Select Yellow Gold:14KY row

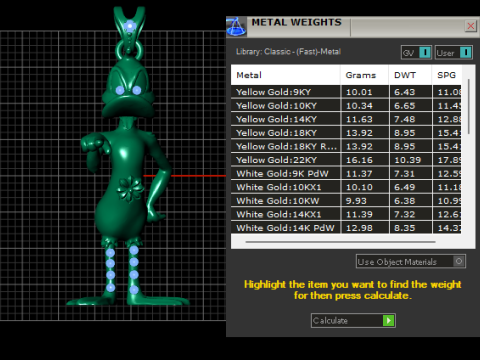click(346, 119)
